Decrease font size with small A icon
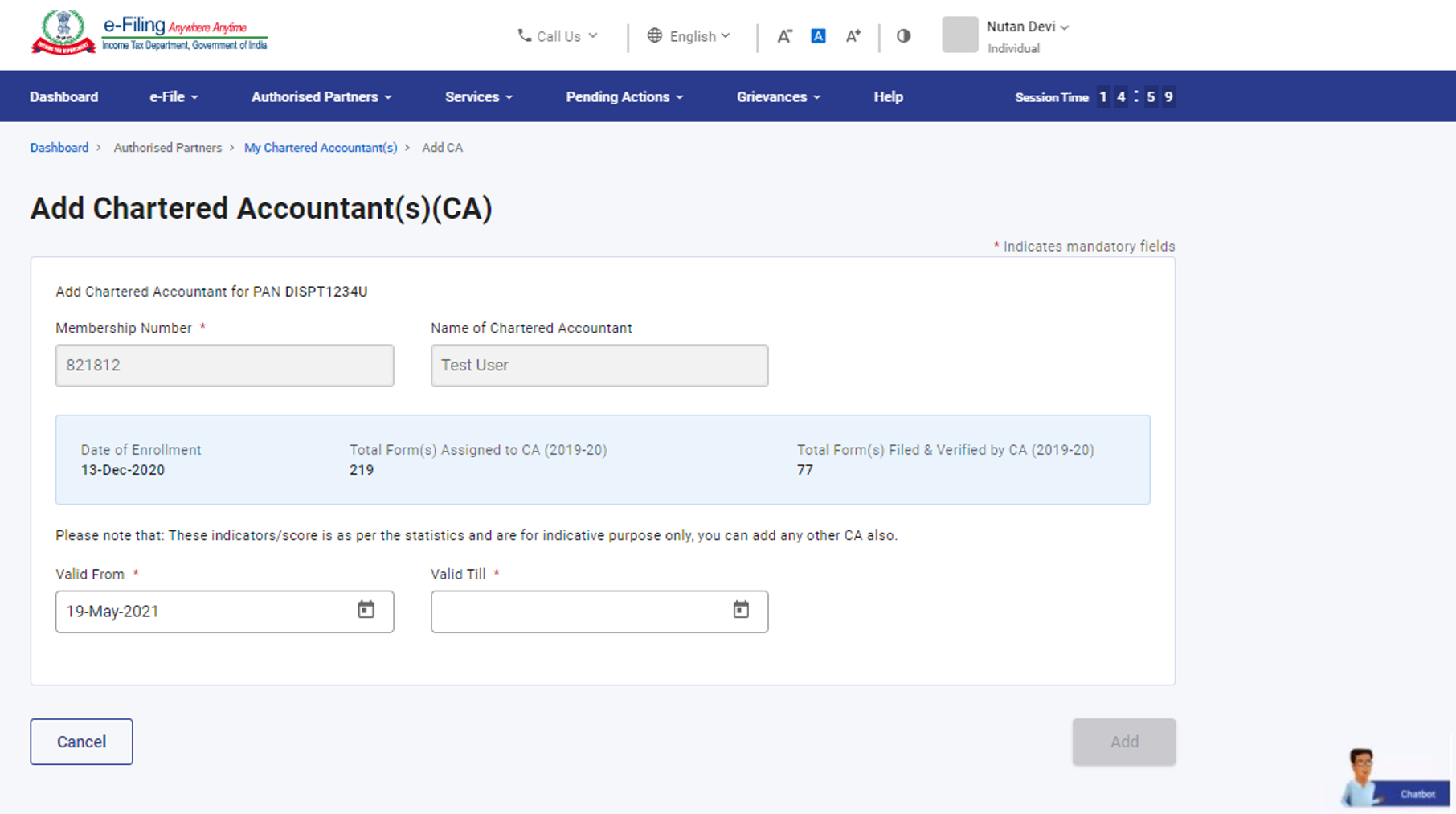Viewport: 1456px width, 814px height. point(784,36)
